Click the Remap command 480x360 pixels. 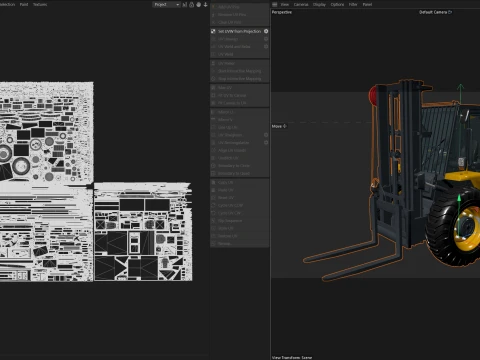click(x=240, y=244)
